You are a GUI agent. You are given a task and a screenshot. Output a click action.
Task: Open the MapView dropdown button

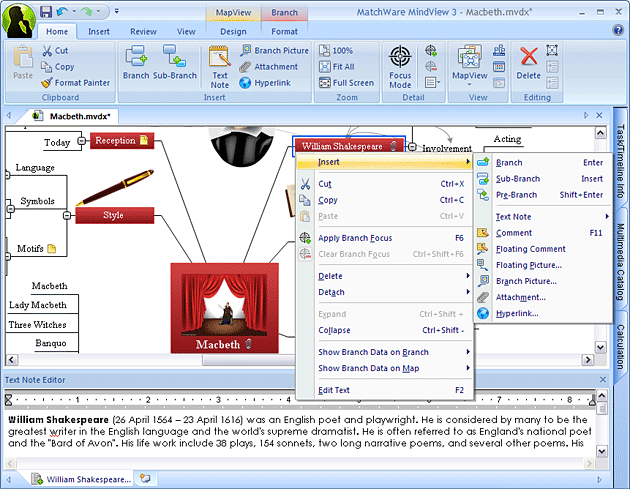pos(469,65)
